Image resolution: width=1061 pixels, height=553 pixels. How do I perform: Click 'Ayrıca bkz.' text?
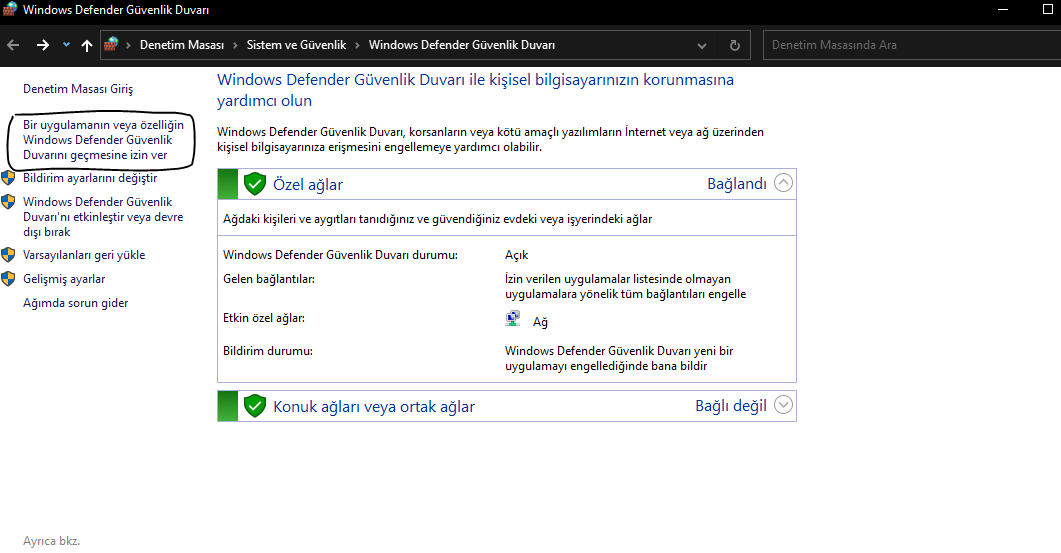point(51,541)
